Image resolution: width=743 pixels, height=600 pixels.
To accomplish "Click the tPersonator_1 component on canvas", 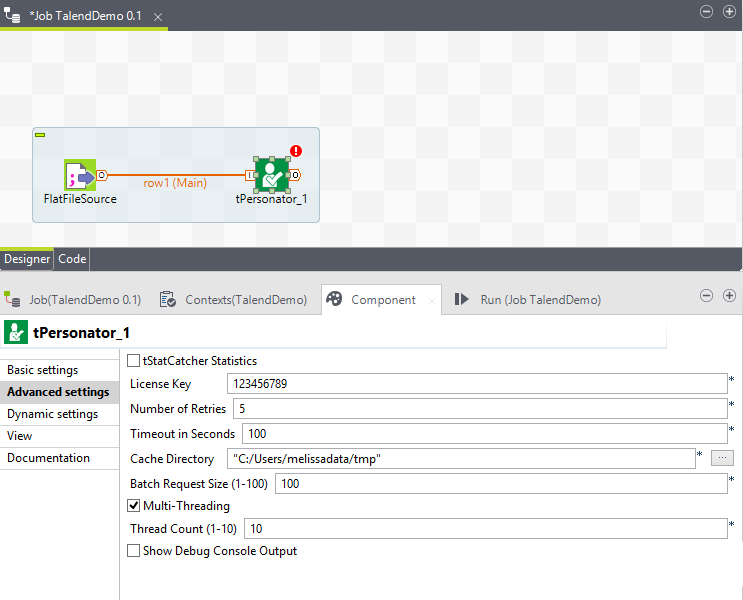I will (270, 175).
